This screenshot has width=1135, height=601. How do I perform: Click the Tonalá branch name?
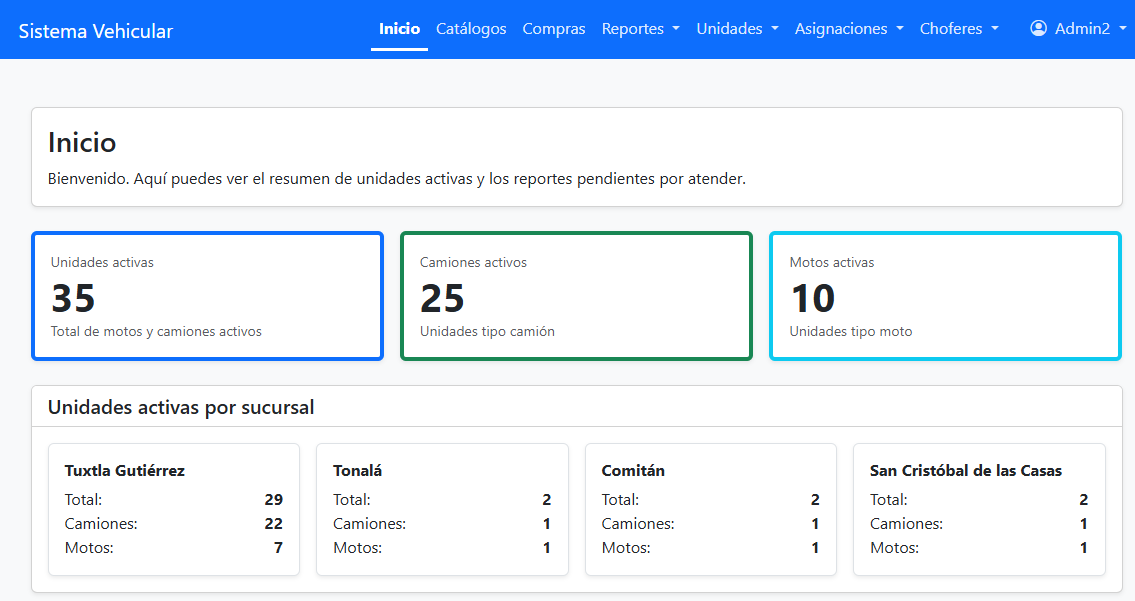(358, 471)
